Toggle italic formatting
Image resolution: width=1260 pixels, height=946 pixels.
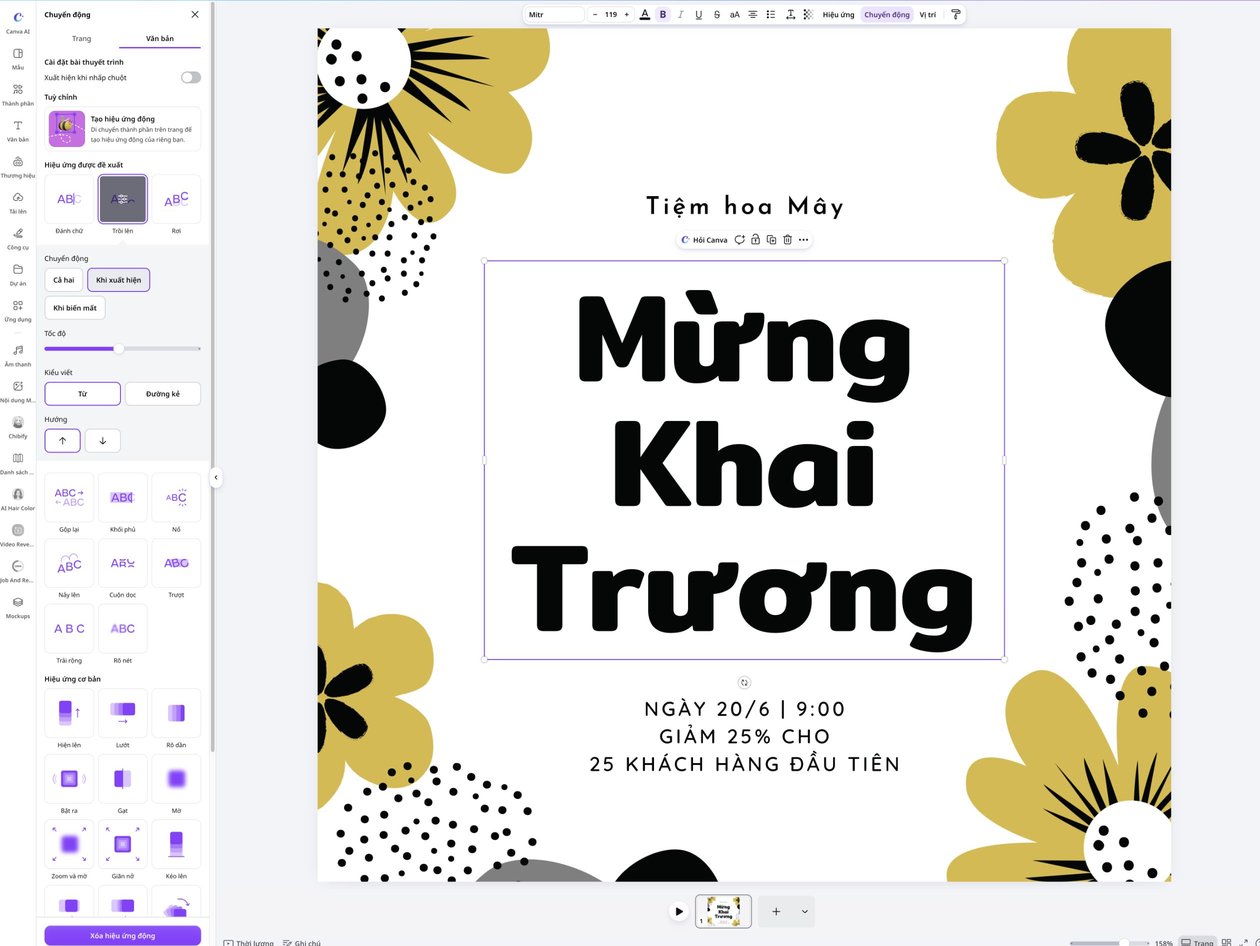[x=680, y=15]
